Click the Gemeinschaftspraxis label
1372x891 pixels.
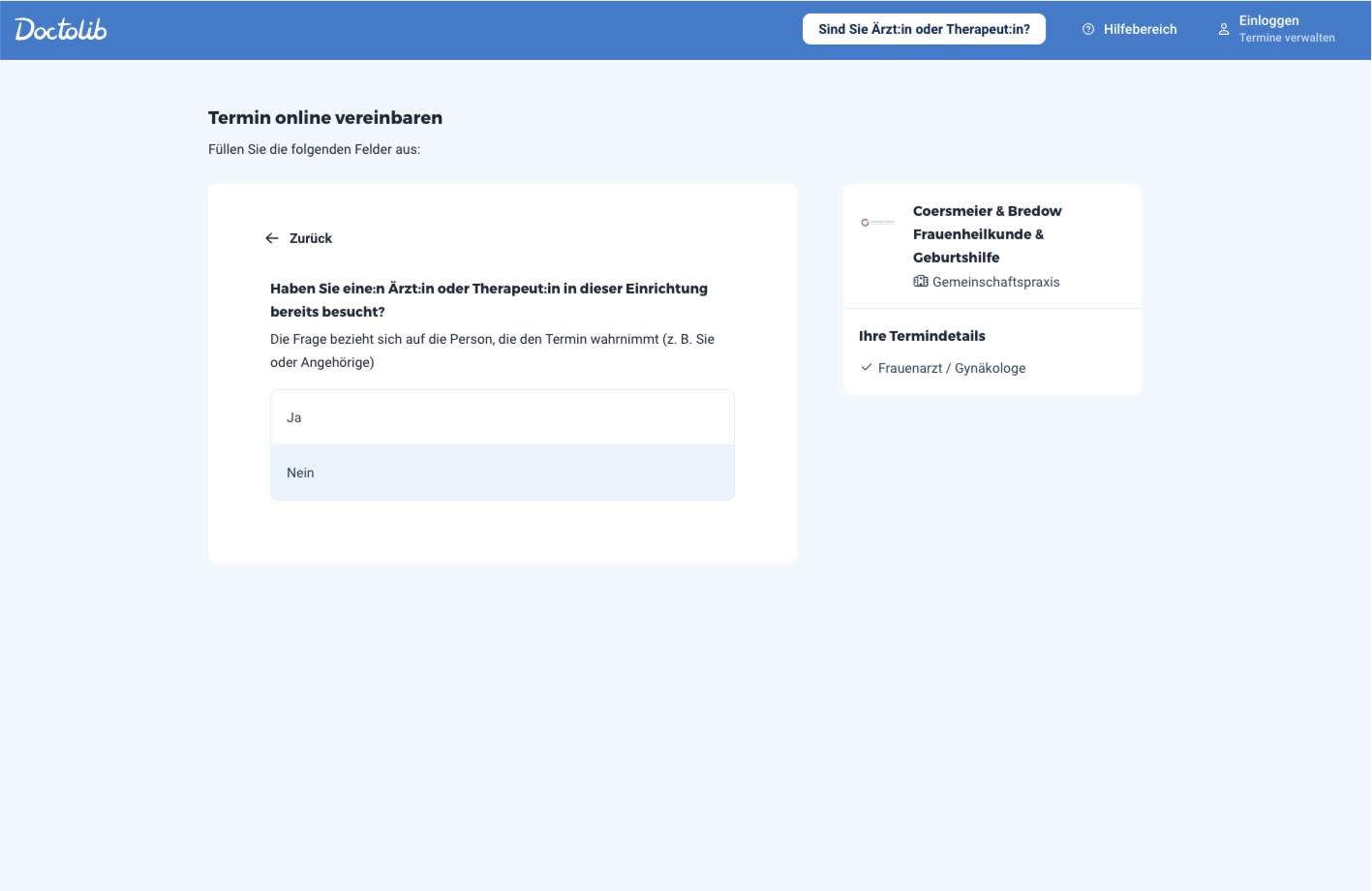click(x=995, y=282)
